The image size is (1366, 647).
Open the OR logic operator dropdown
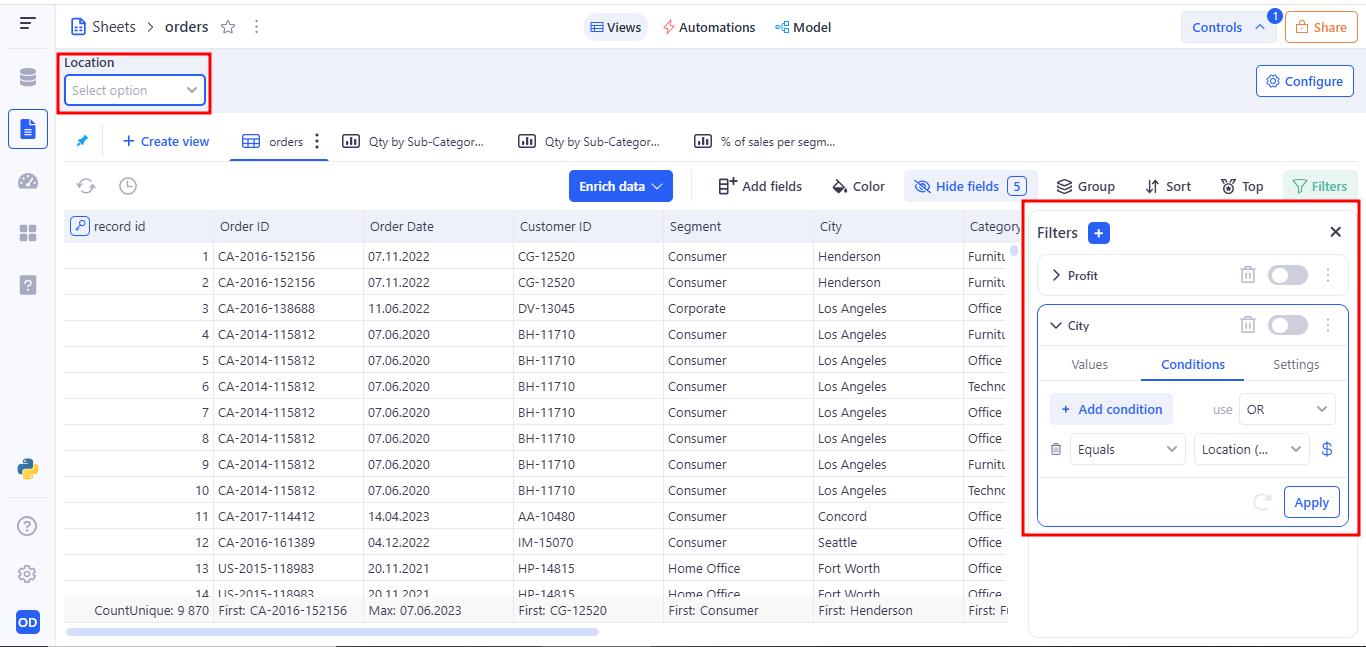click(1286, 409)
